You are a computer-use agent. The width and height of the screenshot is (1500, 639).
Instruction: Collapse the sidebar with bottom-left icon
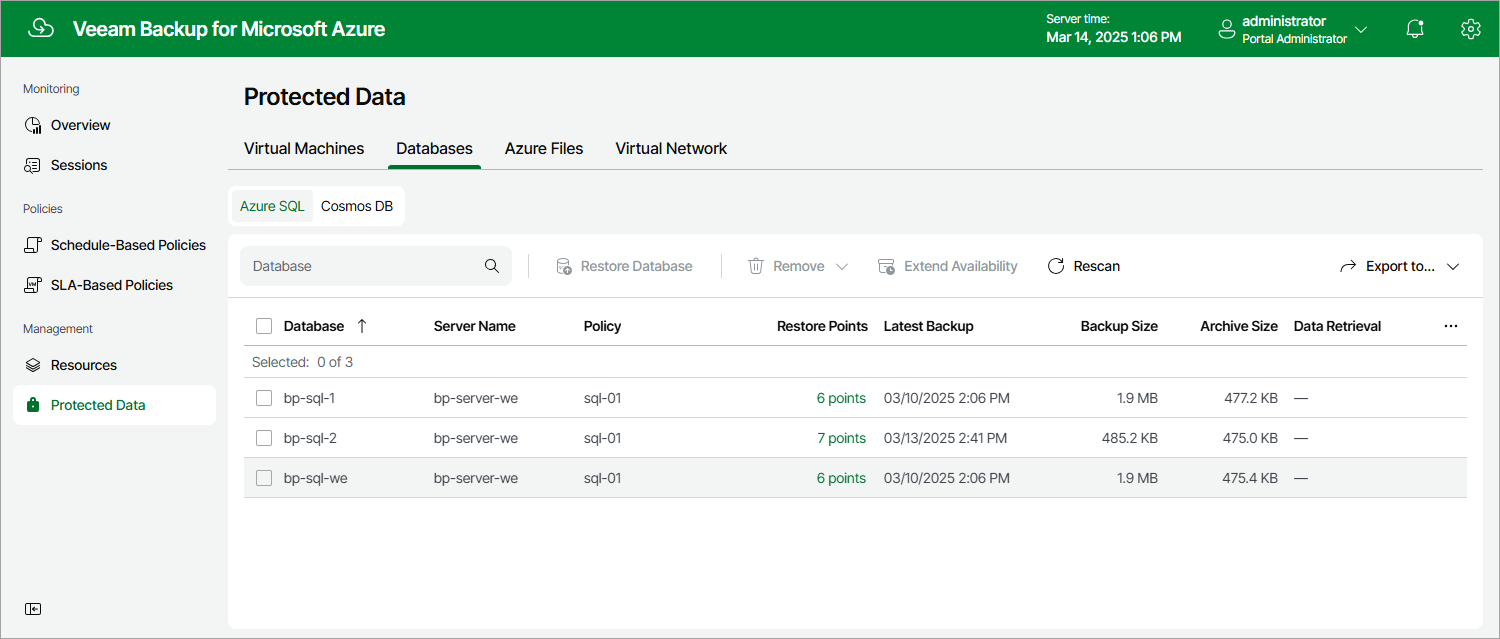click(x=33, y=609)
